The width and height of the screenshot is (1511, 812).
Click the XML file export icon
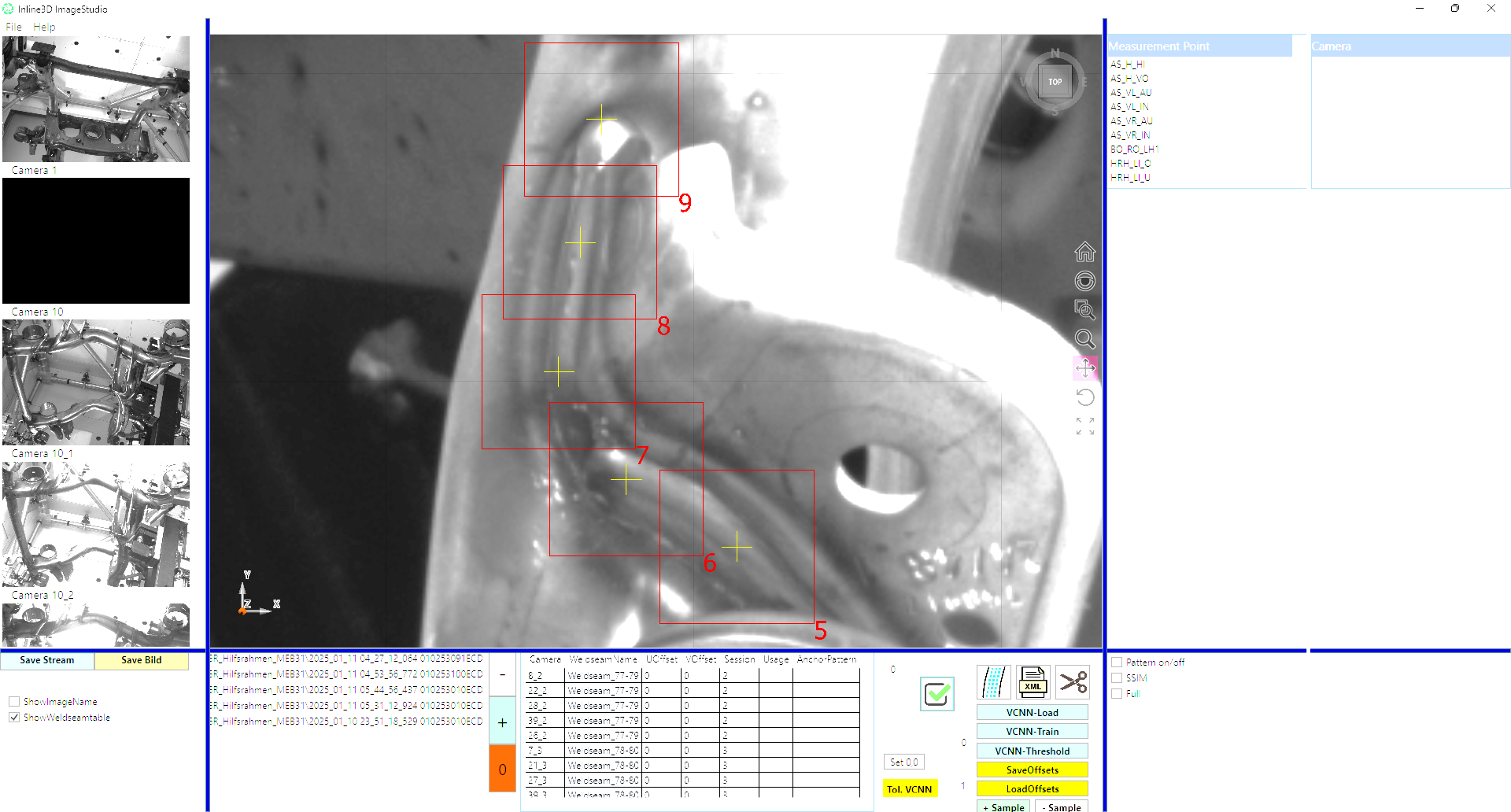[1033, 682]
